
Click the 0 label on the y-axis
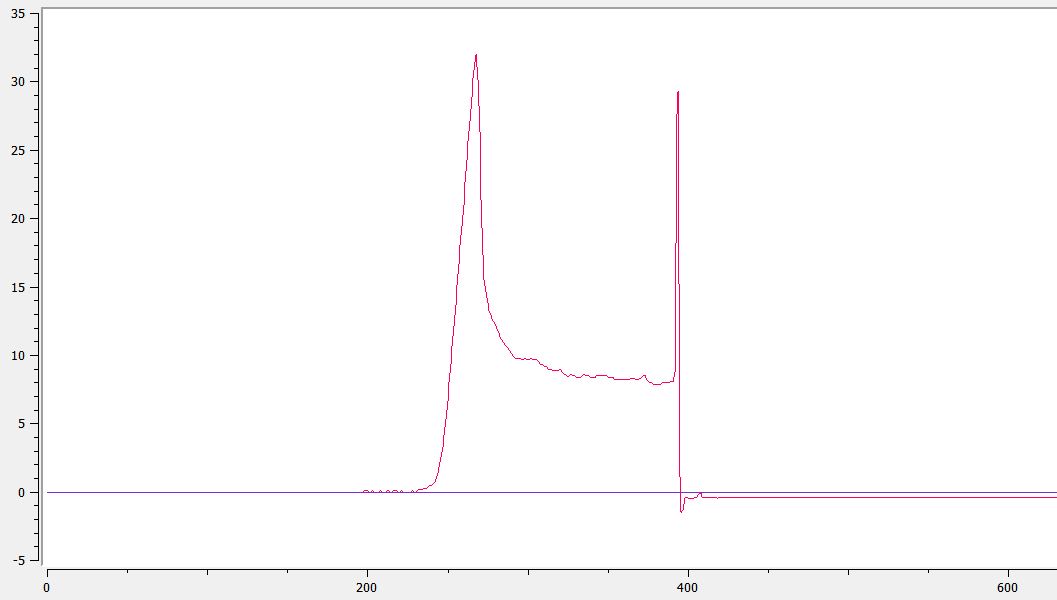coord(22,492)
